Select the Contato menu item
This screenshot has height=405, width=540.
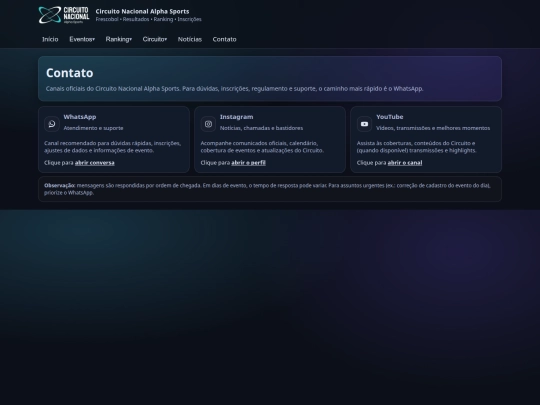tap(225, 39)
